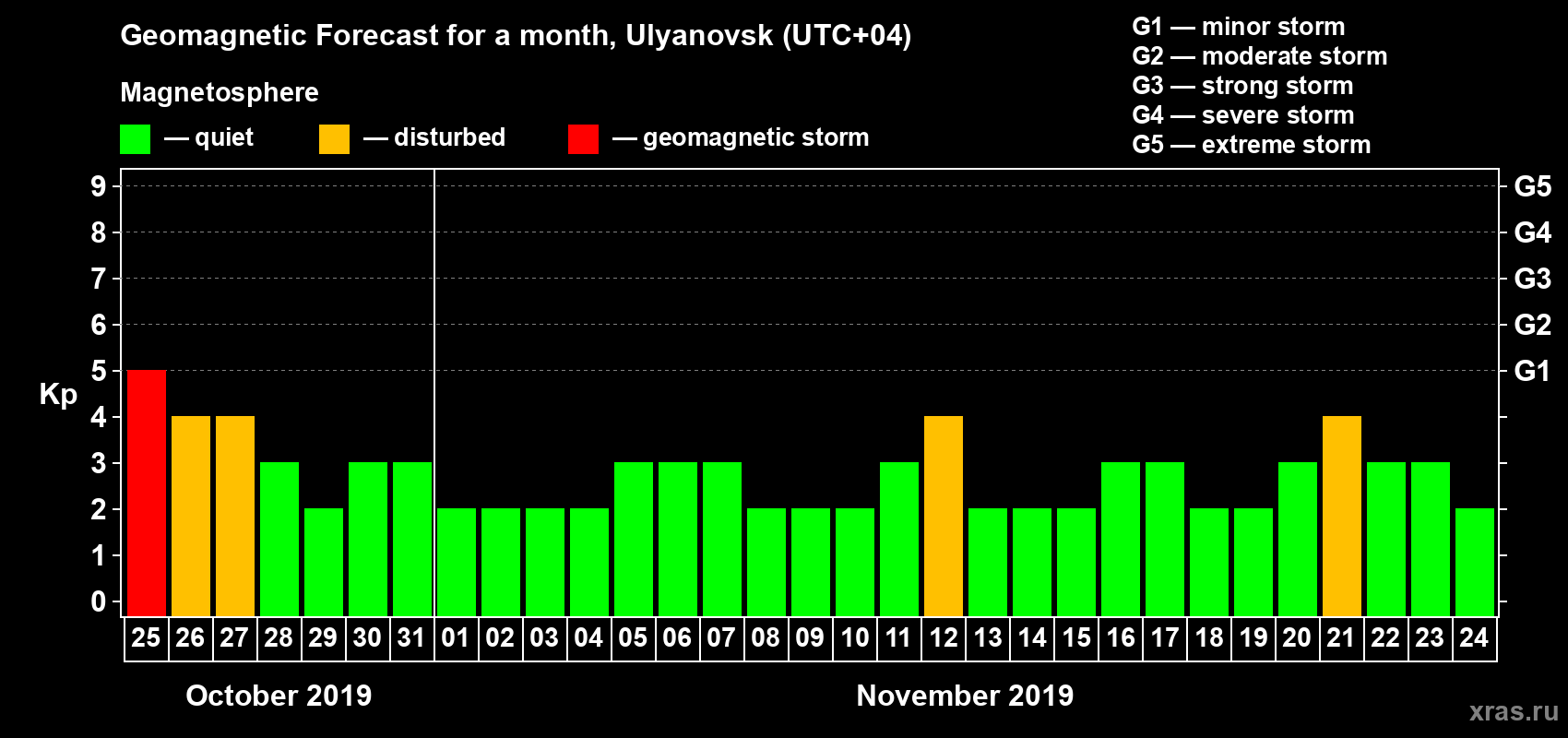Click the green bar for October 28
The width and height of the screenshot is (1568, 738).
[279, 539]
